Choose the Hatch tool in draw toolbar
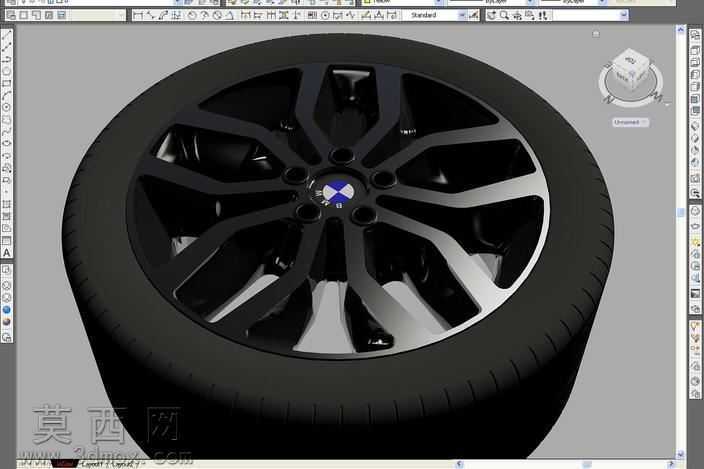The width and height of the screenshot is (704, 469). click(7, 204)
